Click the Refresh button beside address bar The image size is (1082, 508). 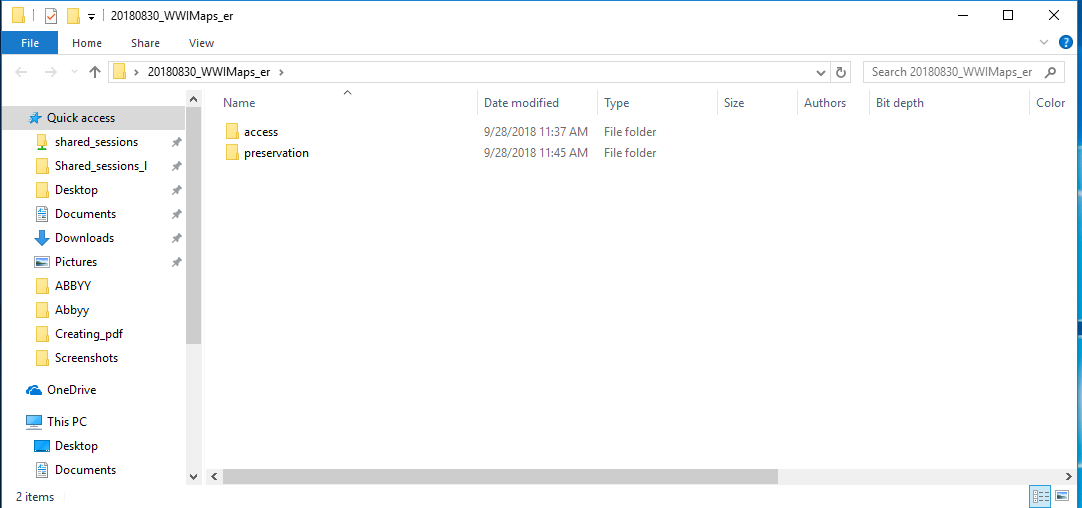pyautogui.click(x=841, y=72)
